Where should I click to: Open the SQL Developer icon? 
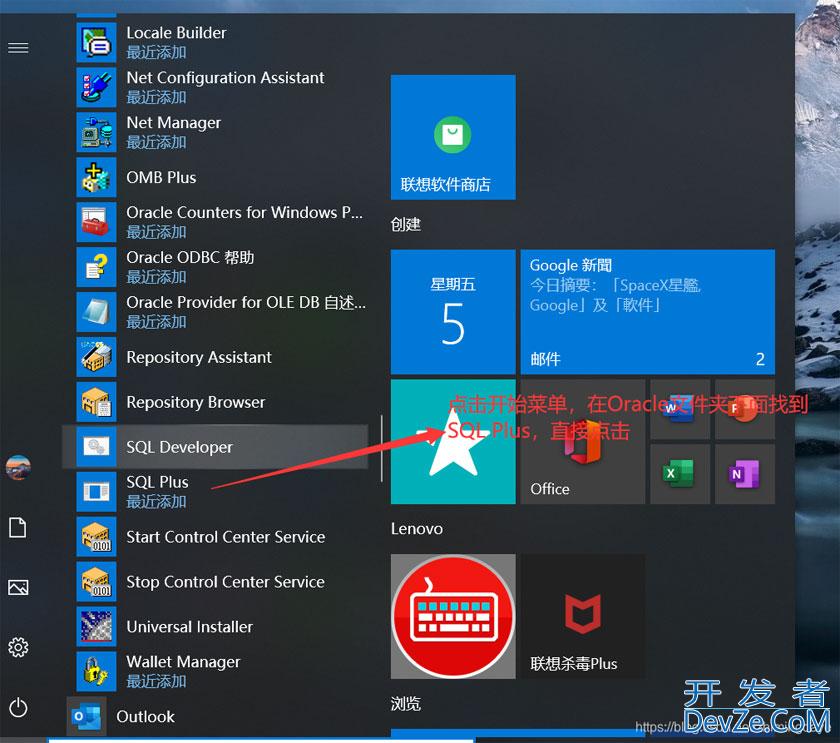96,447
